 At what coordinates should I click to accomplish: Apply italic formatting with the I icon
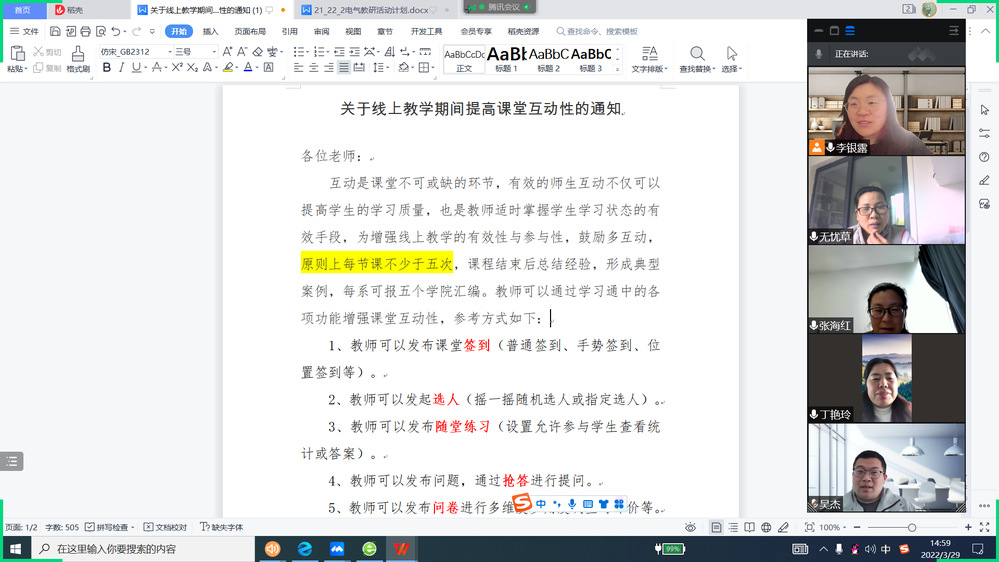(x=122, y=68)
